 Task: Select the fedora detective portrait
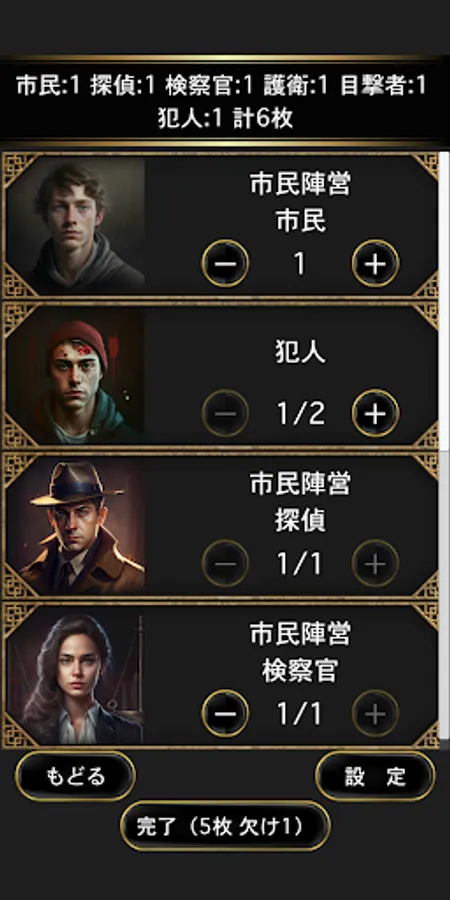coord(76,526)
